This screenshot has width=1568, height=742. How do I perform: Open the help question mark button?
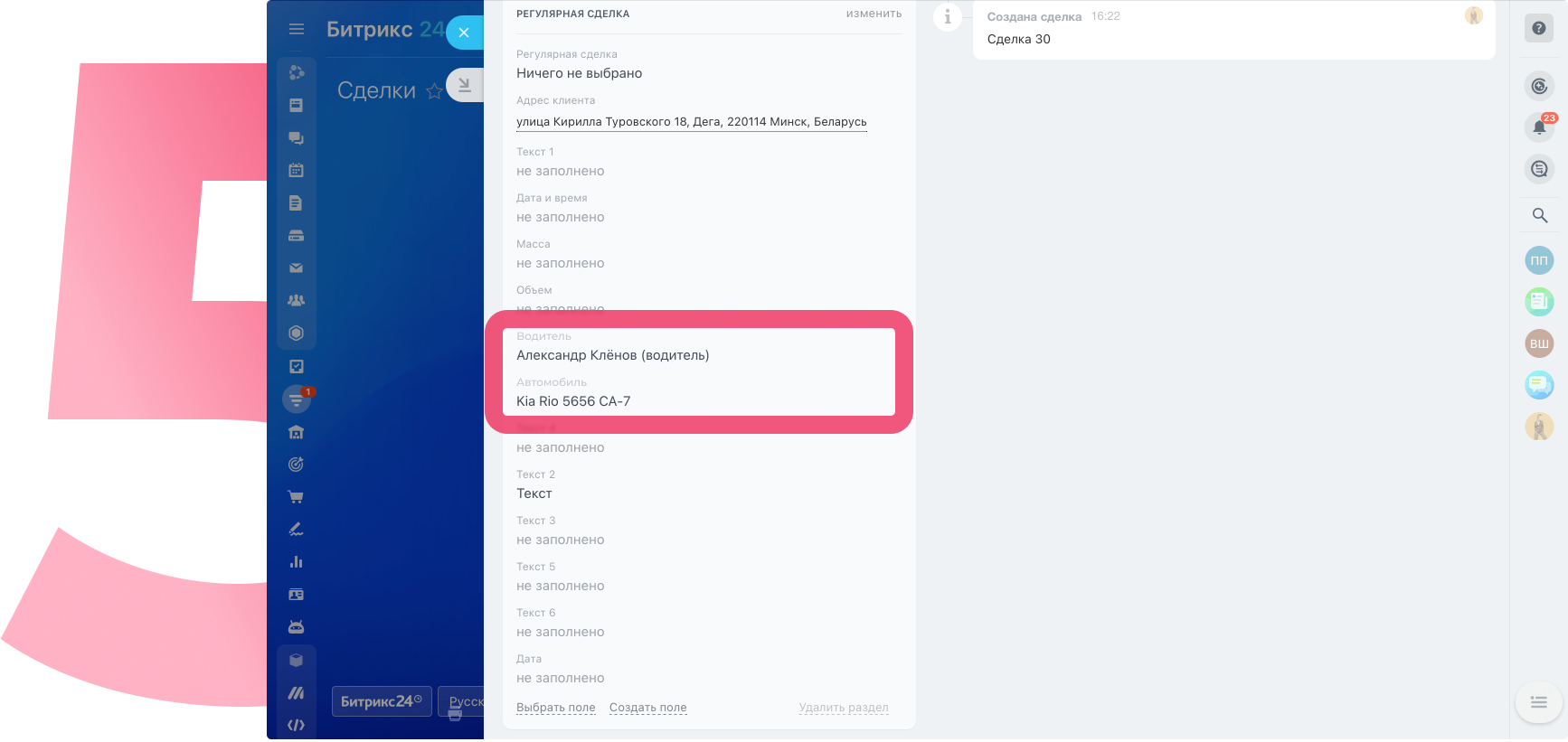click(x=1539, y=28)
